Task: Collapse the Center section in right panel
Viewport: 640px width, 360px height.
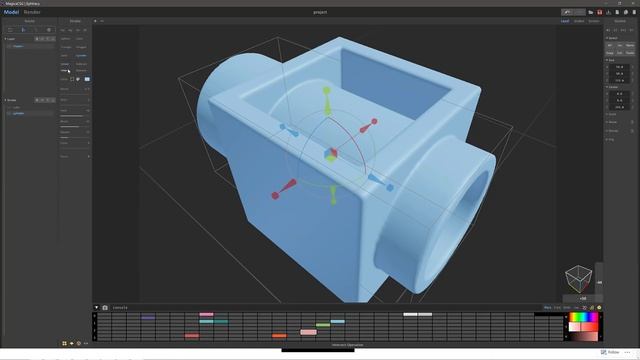Action: 607,87
